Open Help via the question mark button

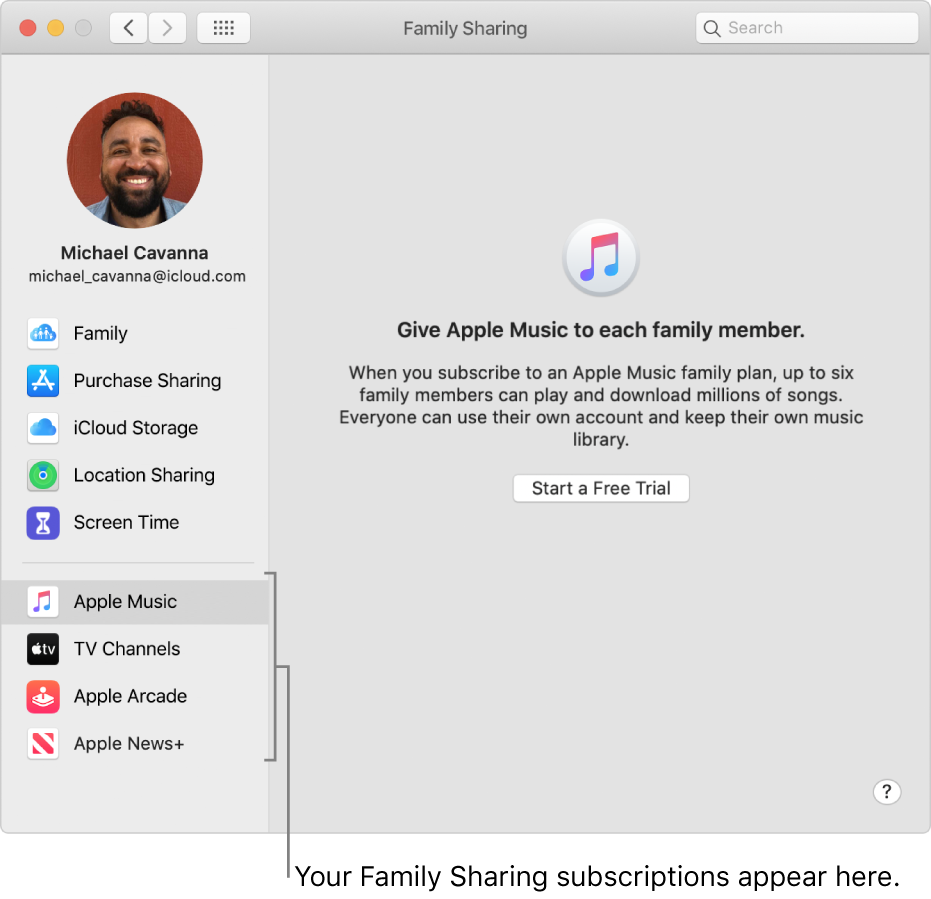(887, 792)
